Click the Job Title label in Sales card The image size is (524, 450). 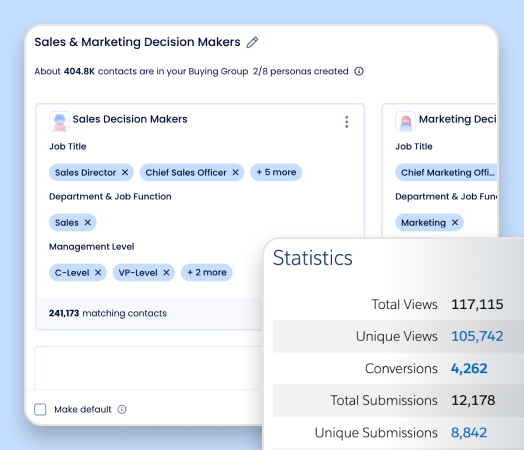[x=68, y=146]
